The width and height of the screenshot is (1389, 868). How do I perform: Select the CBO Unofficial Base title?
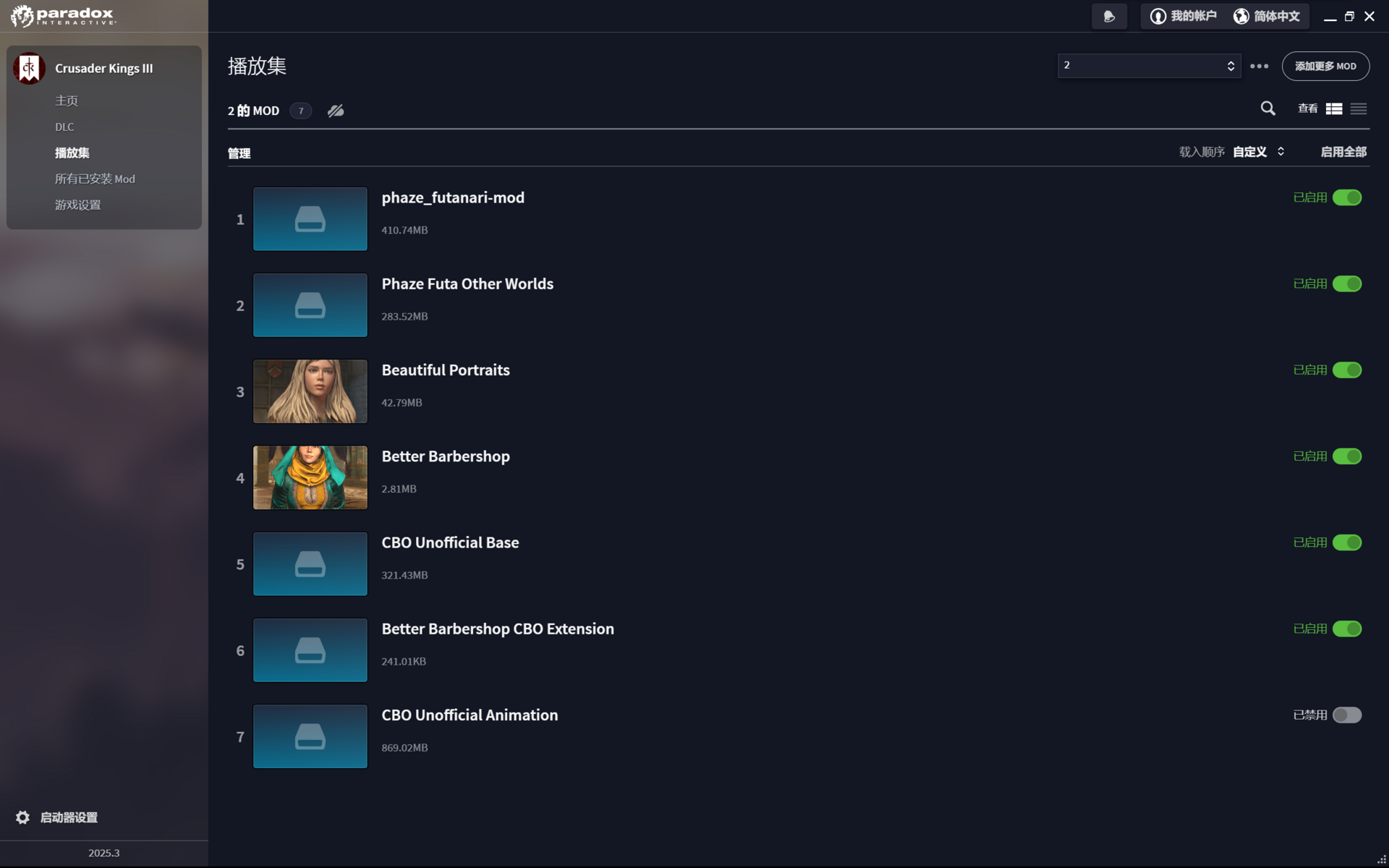(450, 542)
